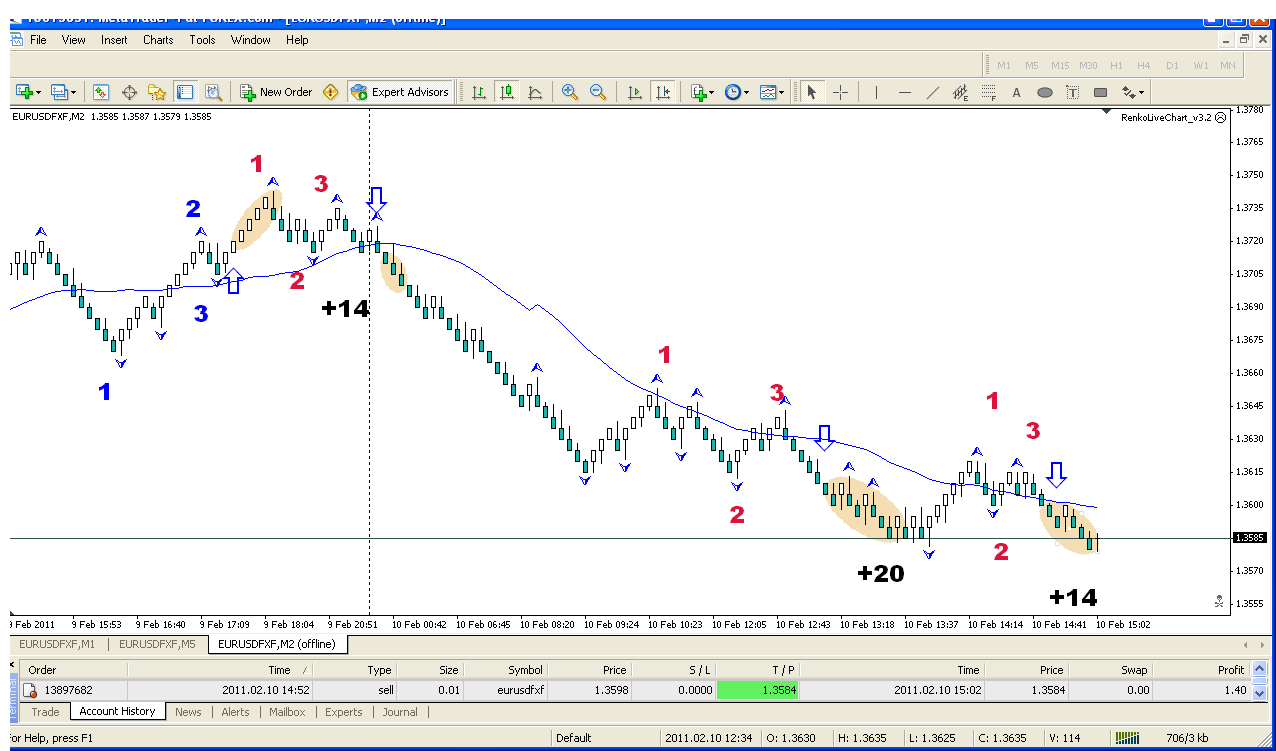
Task: Open the Navigator star-folder panel
Action: (157, 92)
